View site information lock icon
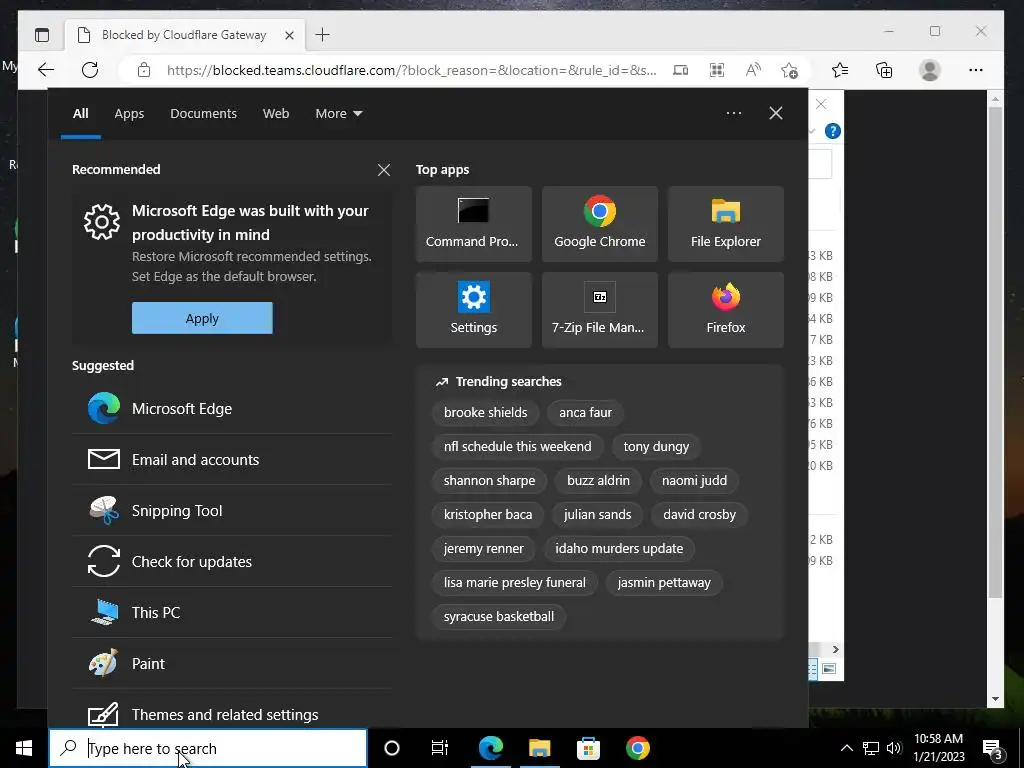The image size is (1024, 768). 144,70
